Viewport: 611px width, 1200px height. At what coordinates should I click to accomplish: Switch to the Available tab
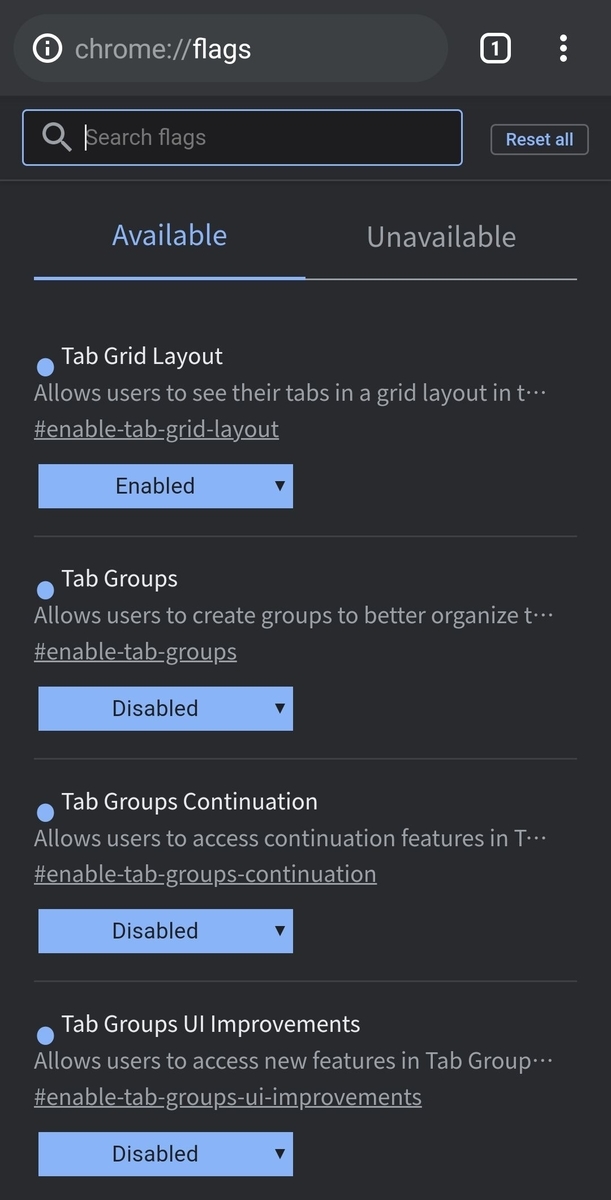[169, 236]
